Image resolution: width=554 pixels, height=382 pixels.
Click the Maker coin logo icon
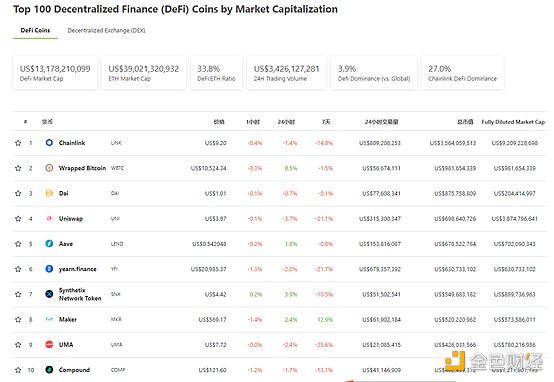tap(49, 319)
